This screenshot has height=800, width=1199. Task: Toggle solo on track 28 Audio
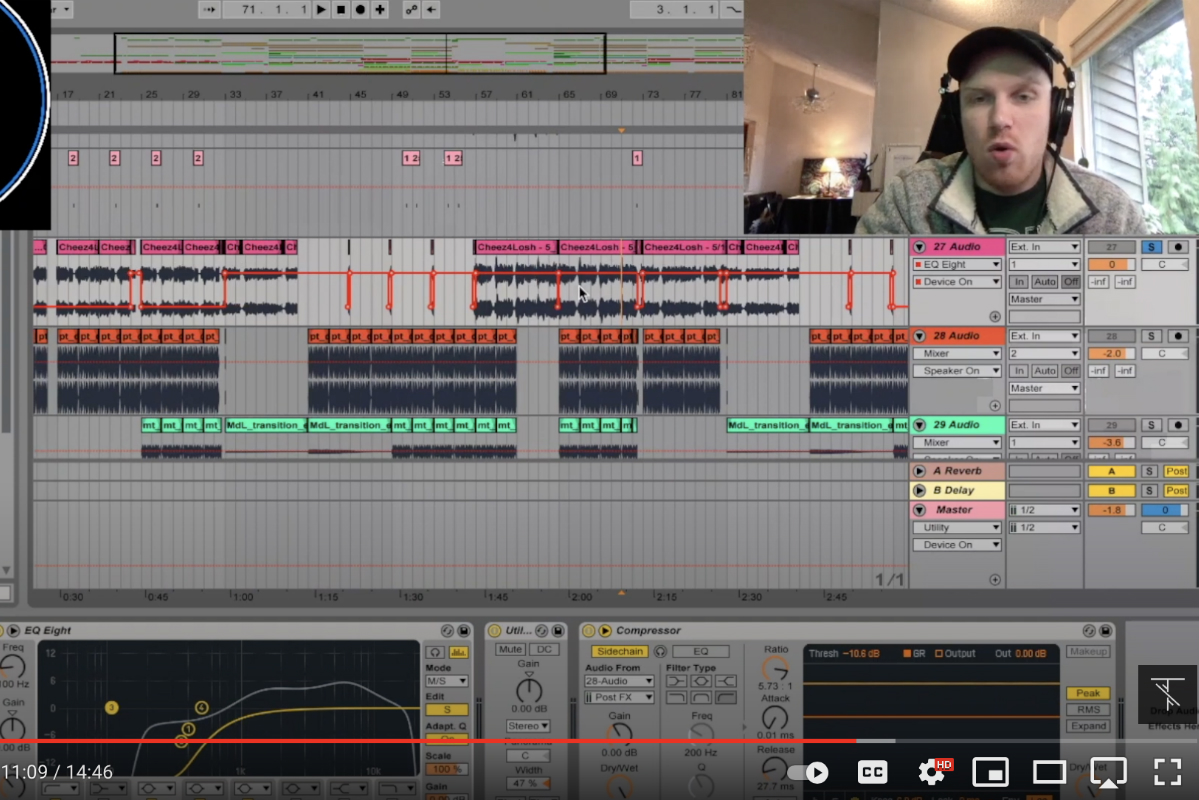click(x=1151, y=336)
